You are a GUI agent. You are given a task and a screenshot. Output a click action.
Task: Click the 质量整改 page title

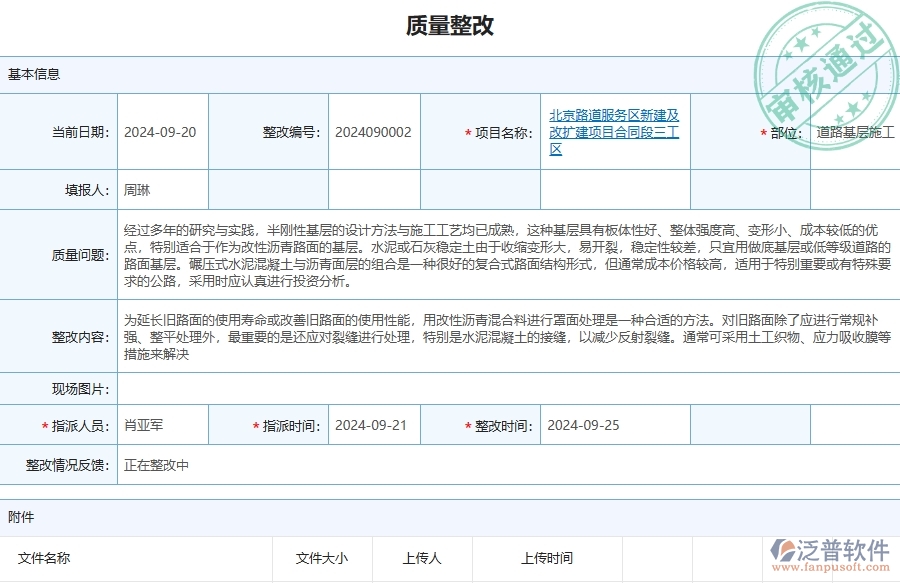[x=449, y=24]
